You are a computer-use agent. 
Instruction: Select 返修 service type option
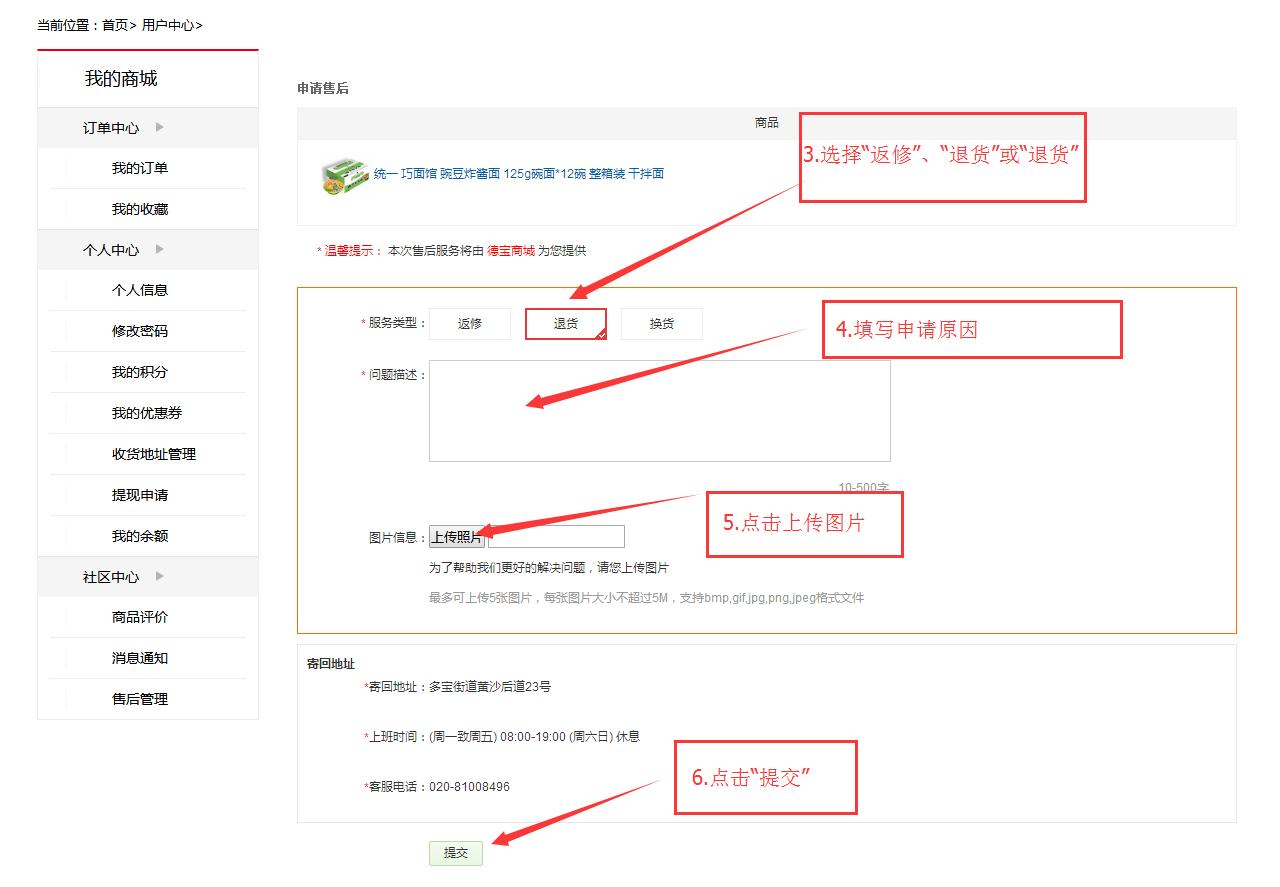click(470, 324)
